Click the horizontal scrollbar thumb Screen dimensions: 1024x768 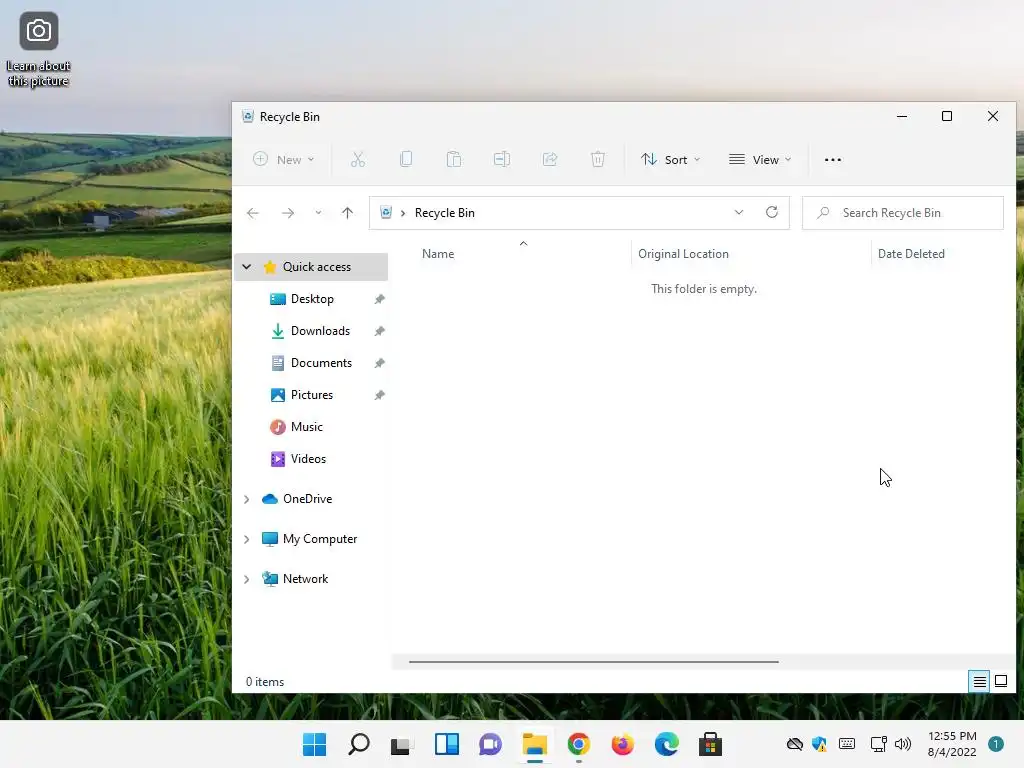coord(594,662)
